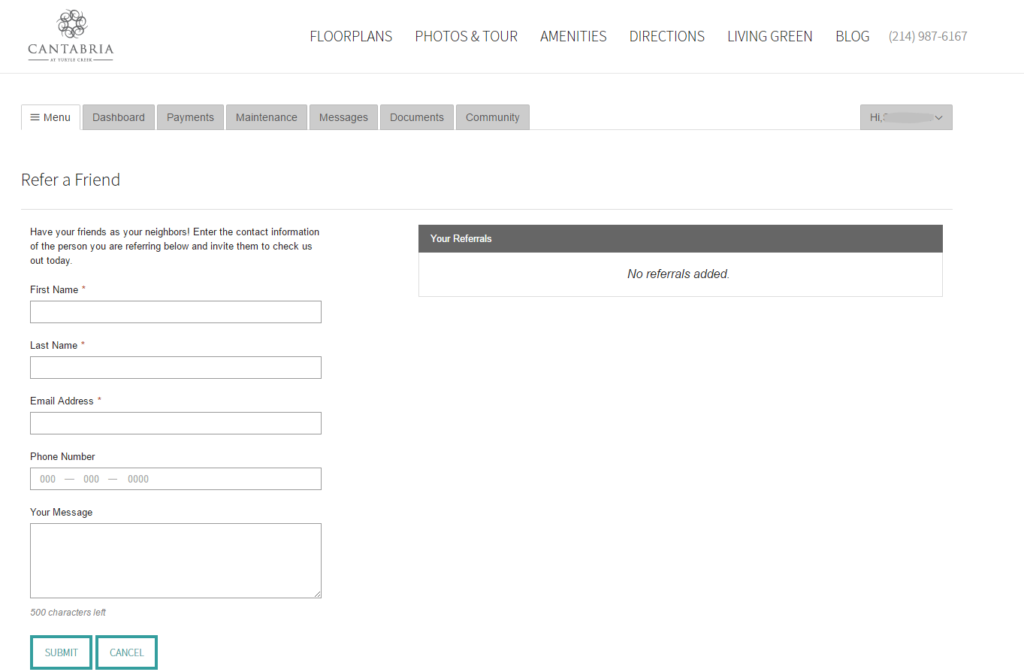Go to the Community tab

[x=492, y=117]
